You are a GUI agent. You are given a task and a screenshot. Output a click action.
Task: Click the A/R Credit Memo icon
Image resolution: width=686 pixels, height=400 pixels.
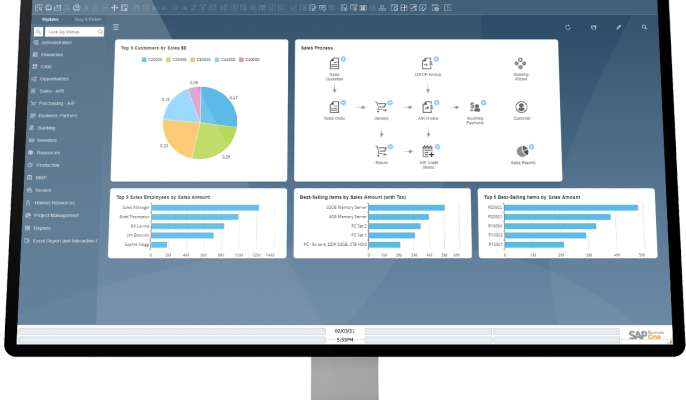click(428, 151)
